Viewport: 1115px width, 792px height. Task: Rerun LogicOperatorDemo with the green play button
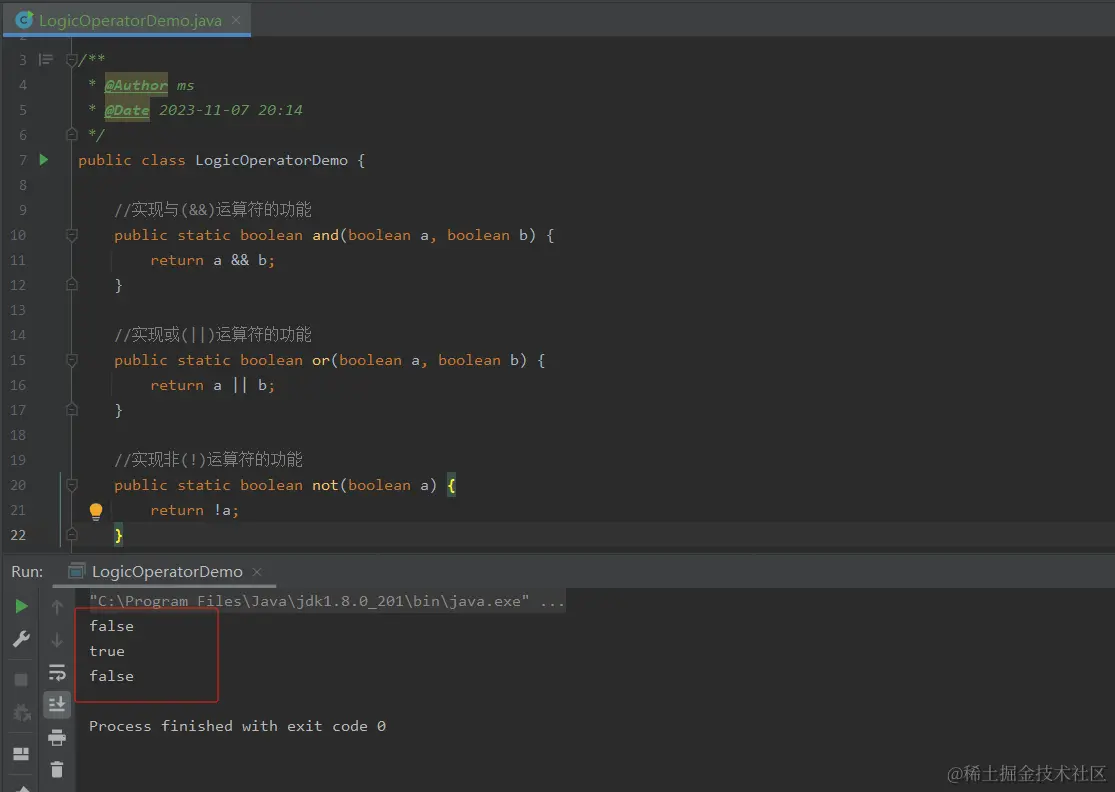(x=21, y=606)
